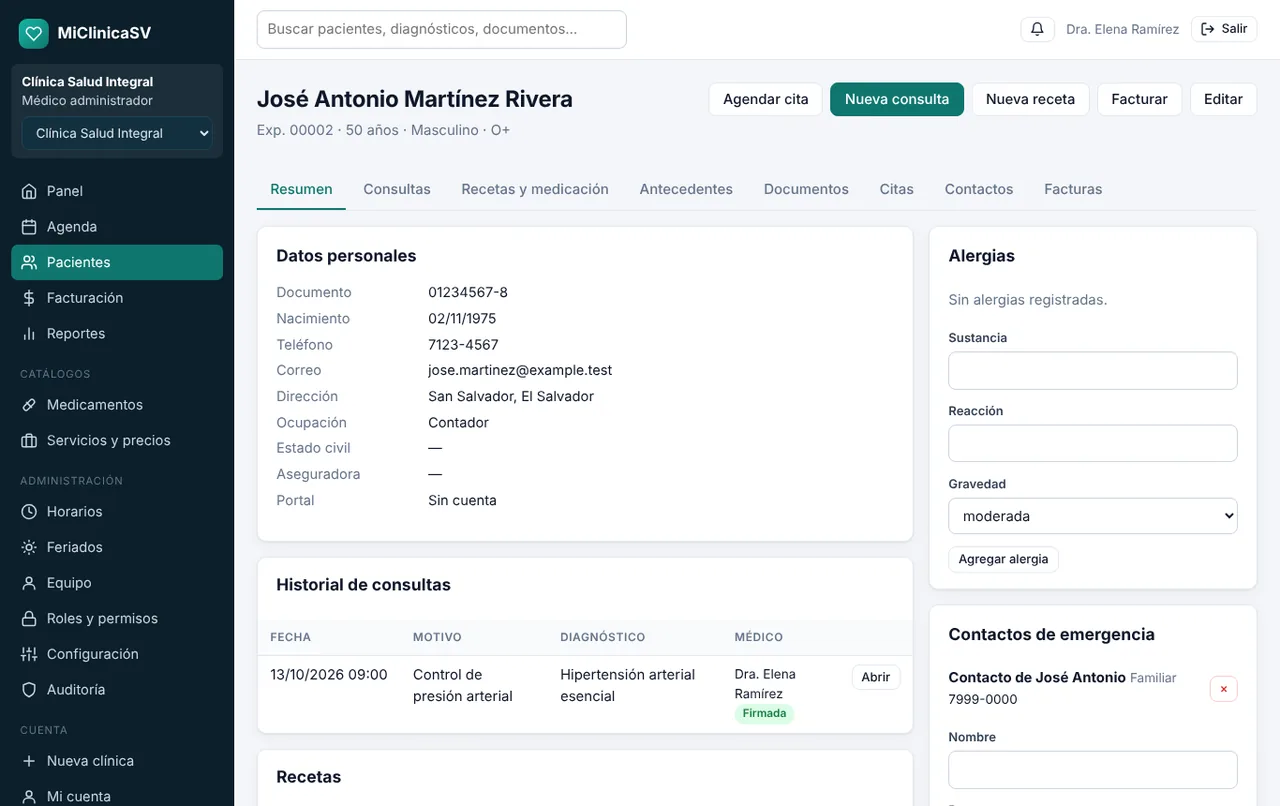The height and width of the screenshot is (806, 1280).
Task: Open the Clínica Salud Integral clinic selector
Action: [117, 133]
